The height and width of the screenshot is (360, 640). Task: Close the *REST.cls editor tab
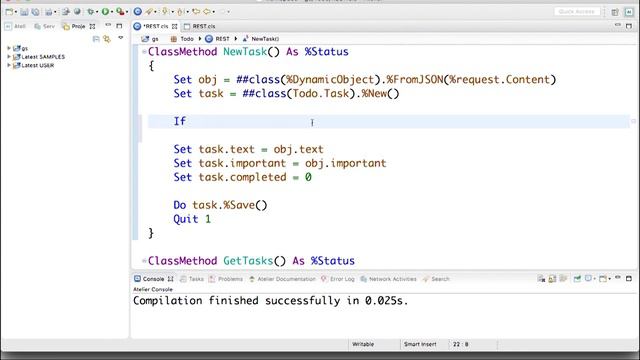pyautogui.click(x=175, y=26)
